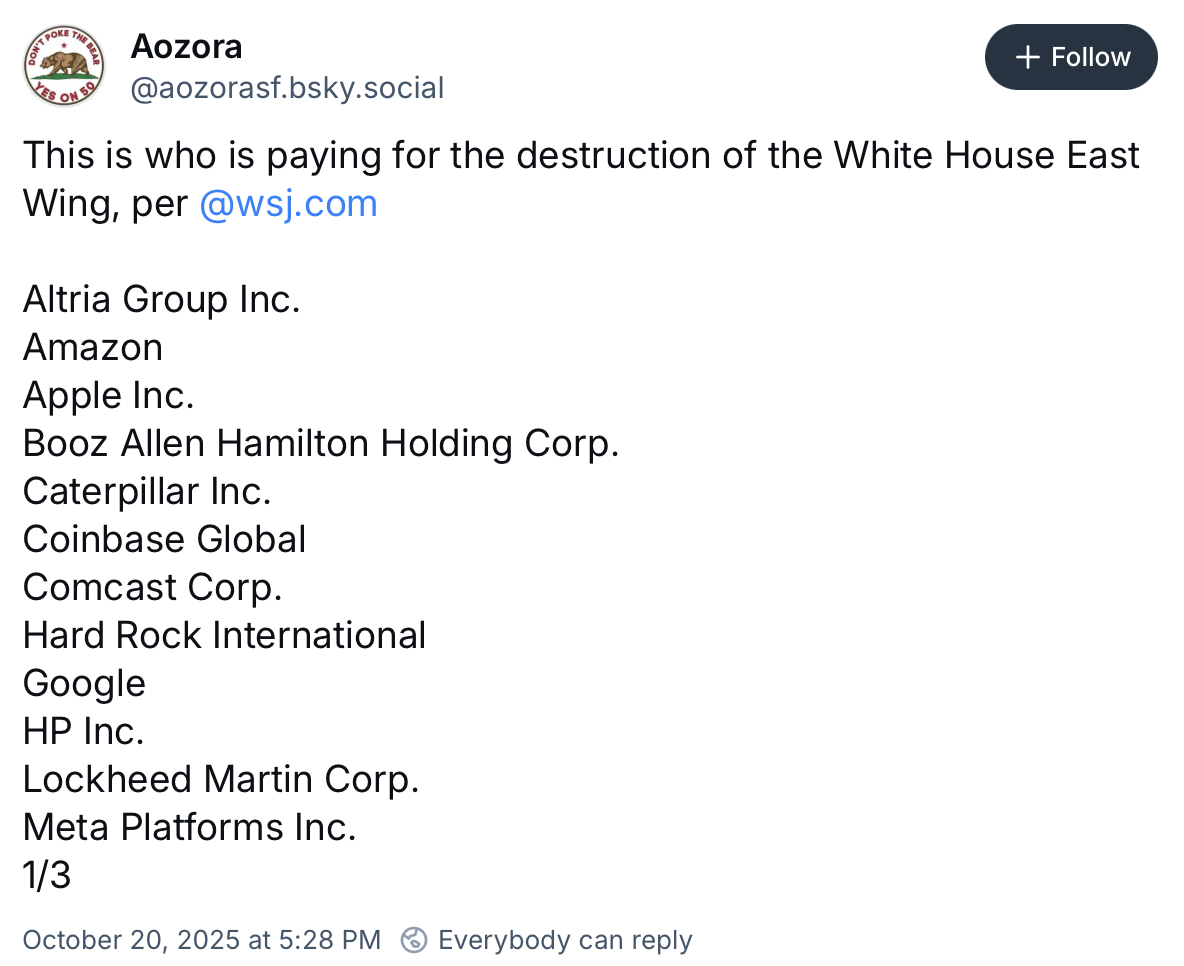Click the bear emblem on the profile picture

pyautogui.click(x=64, y=62)
